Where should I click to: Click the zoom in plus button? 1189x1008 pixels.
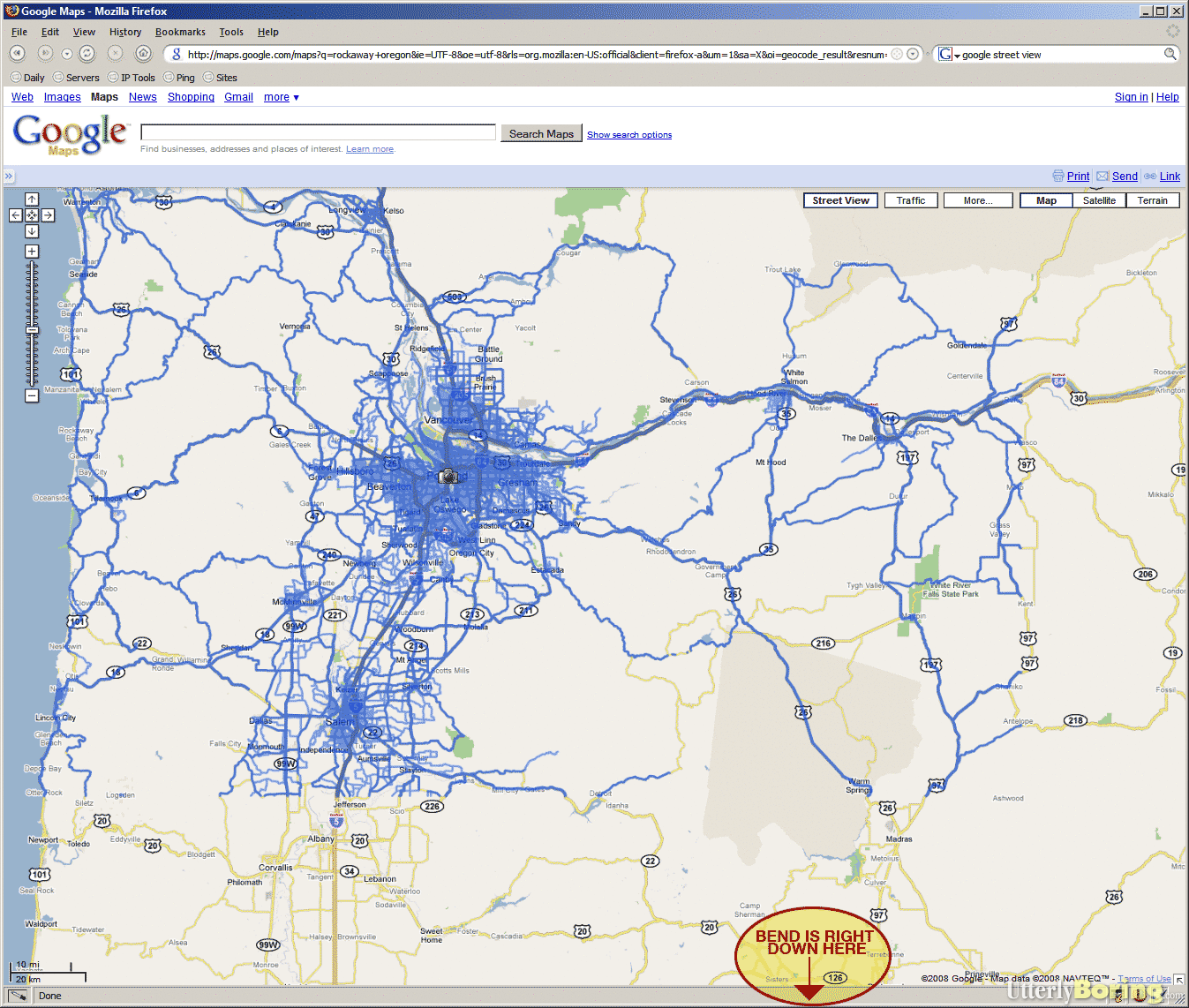click(x=32, y=252)
